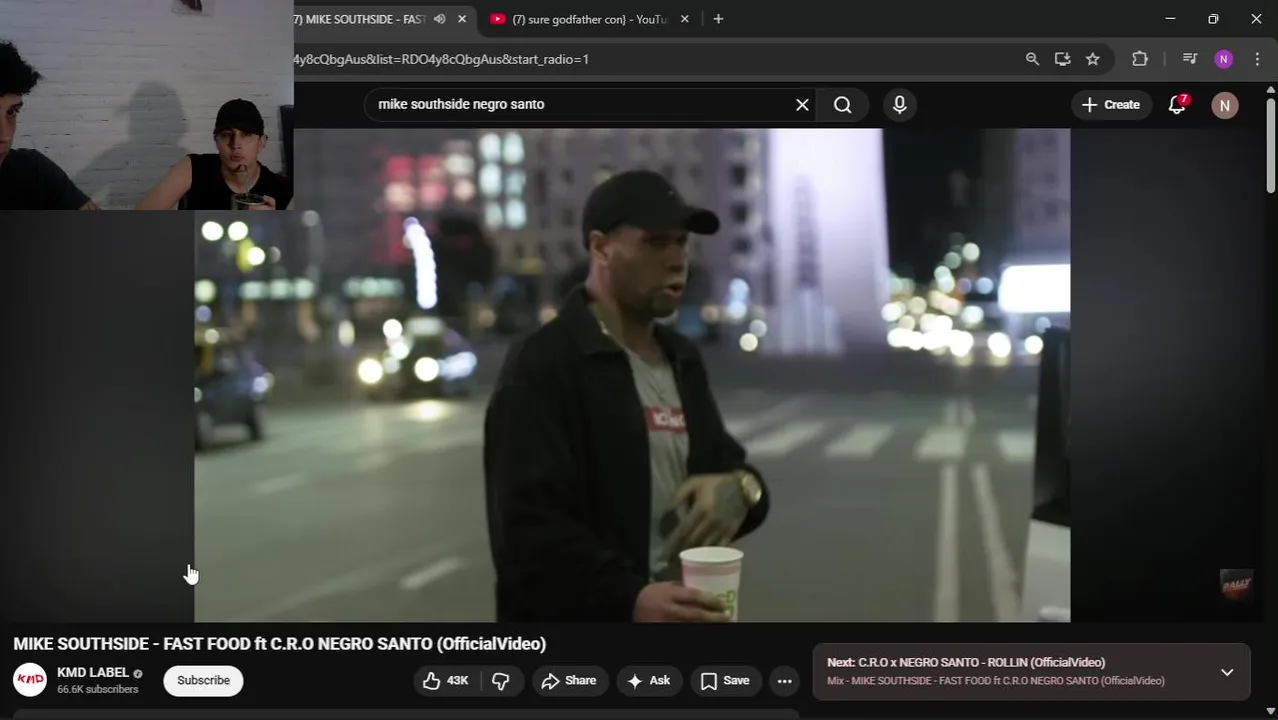
Task: Clear the YouTube search text
Action: (x=802, y=104)
